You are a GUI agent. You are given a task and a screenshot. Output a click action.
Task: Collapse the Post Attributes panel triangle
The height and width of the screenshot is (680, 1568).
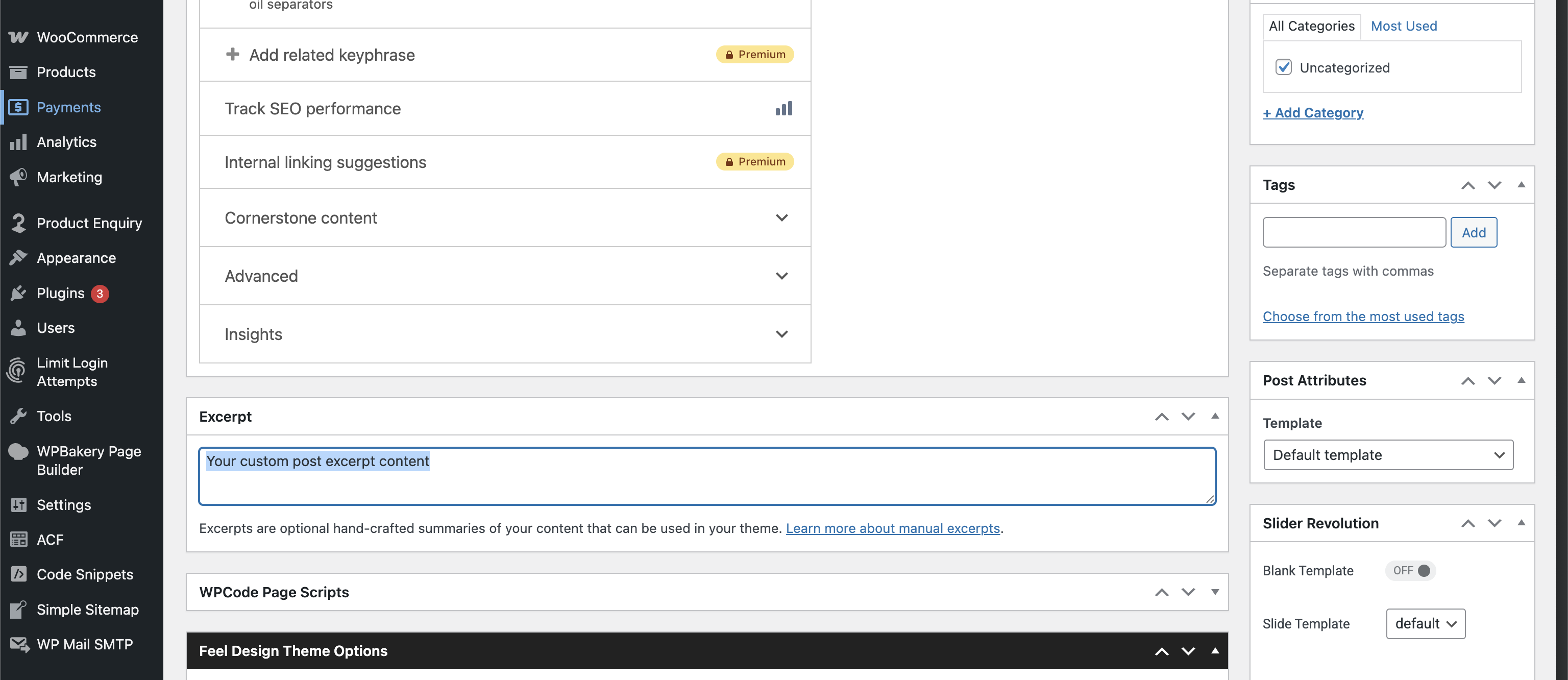tap(1521, 380)
